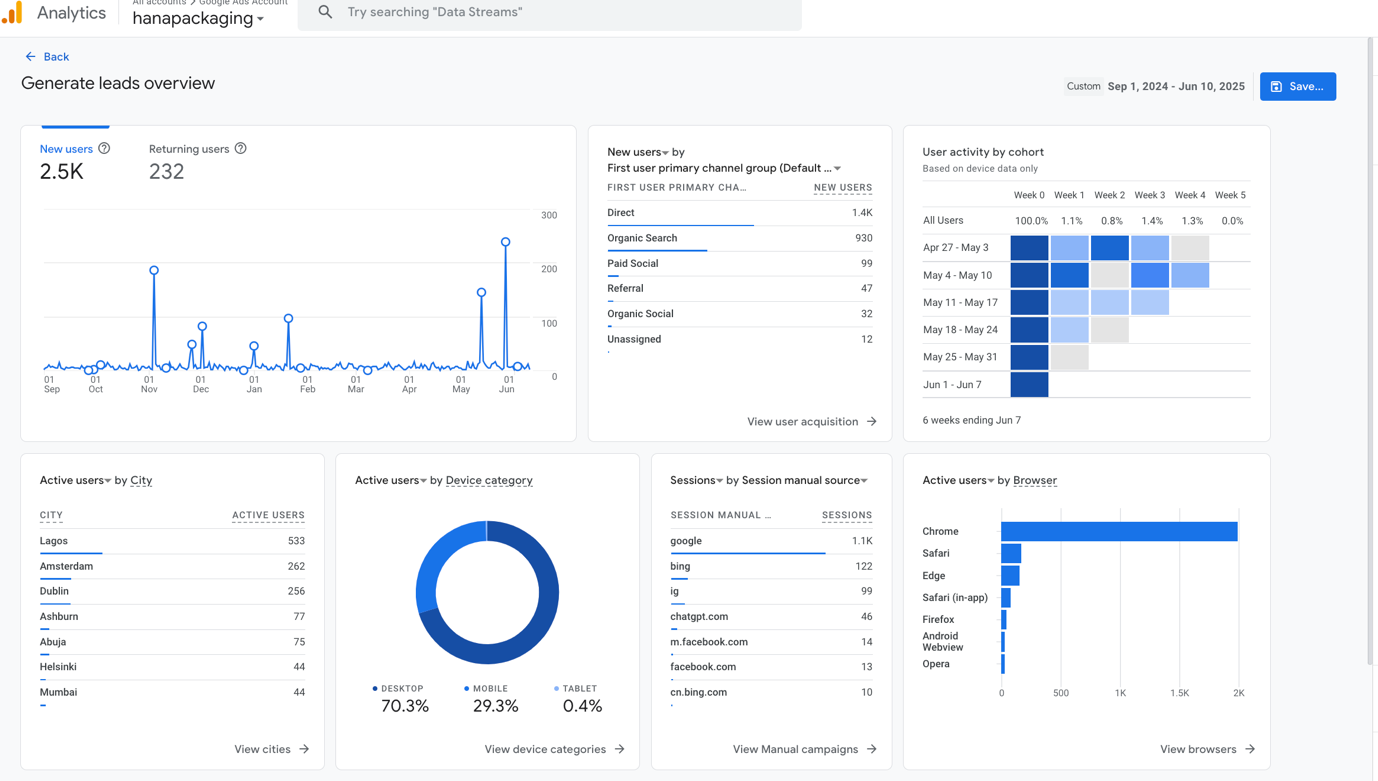This screenshot has height=781, width=1378.
Task: Change the Device category dimension dropdown
Action: click(x=489, y=480)
